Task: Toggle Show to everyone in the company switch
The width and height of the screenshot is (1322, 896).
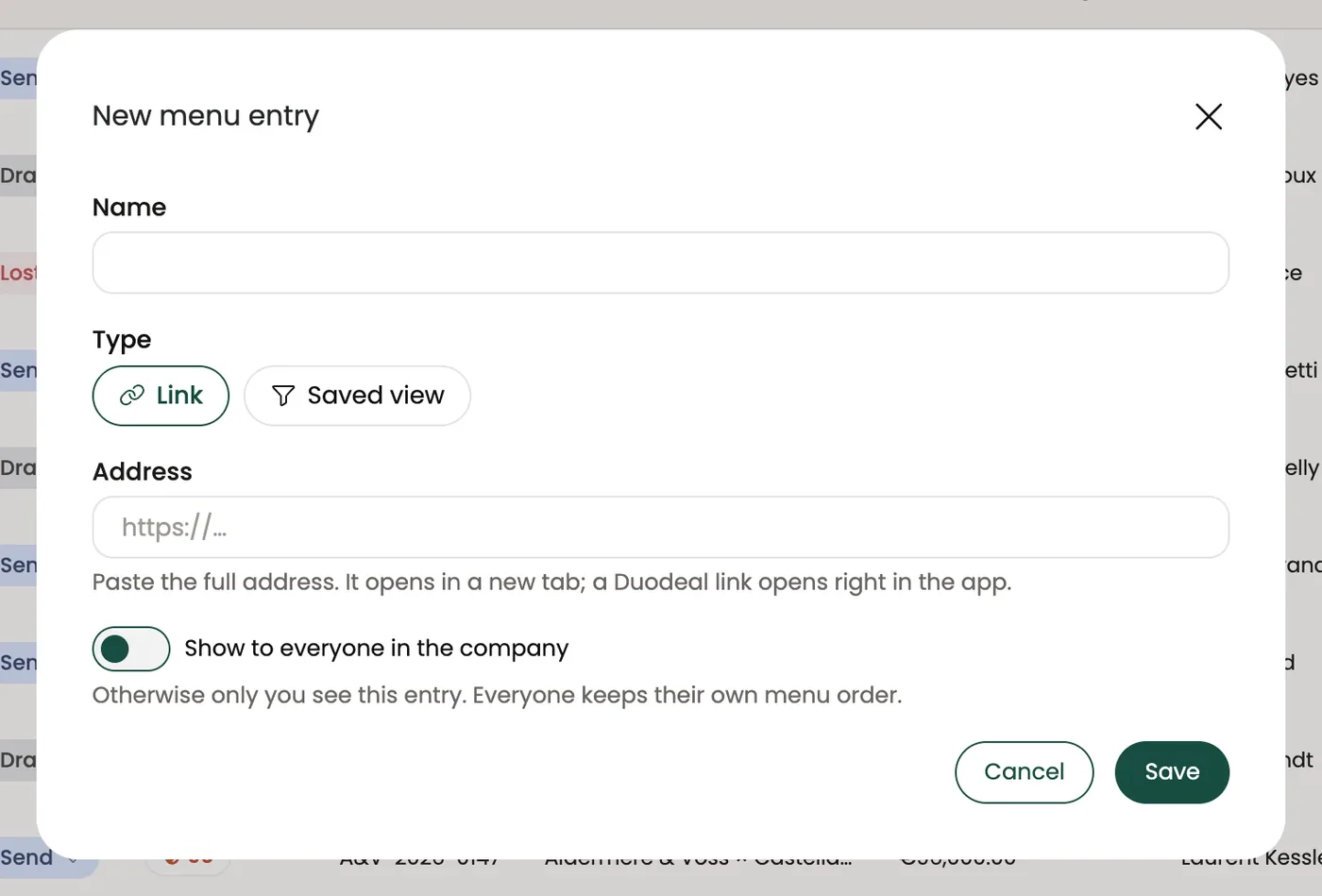Action: pyautogui.click(x=131, y=649)
